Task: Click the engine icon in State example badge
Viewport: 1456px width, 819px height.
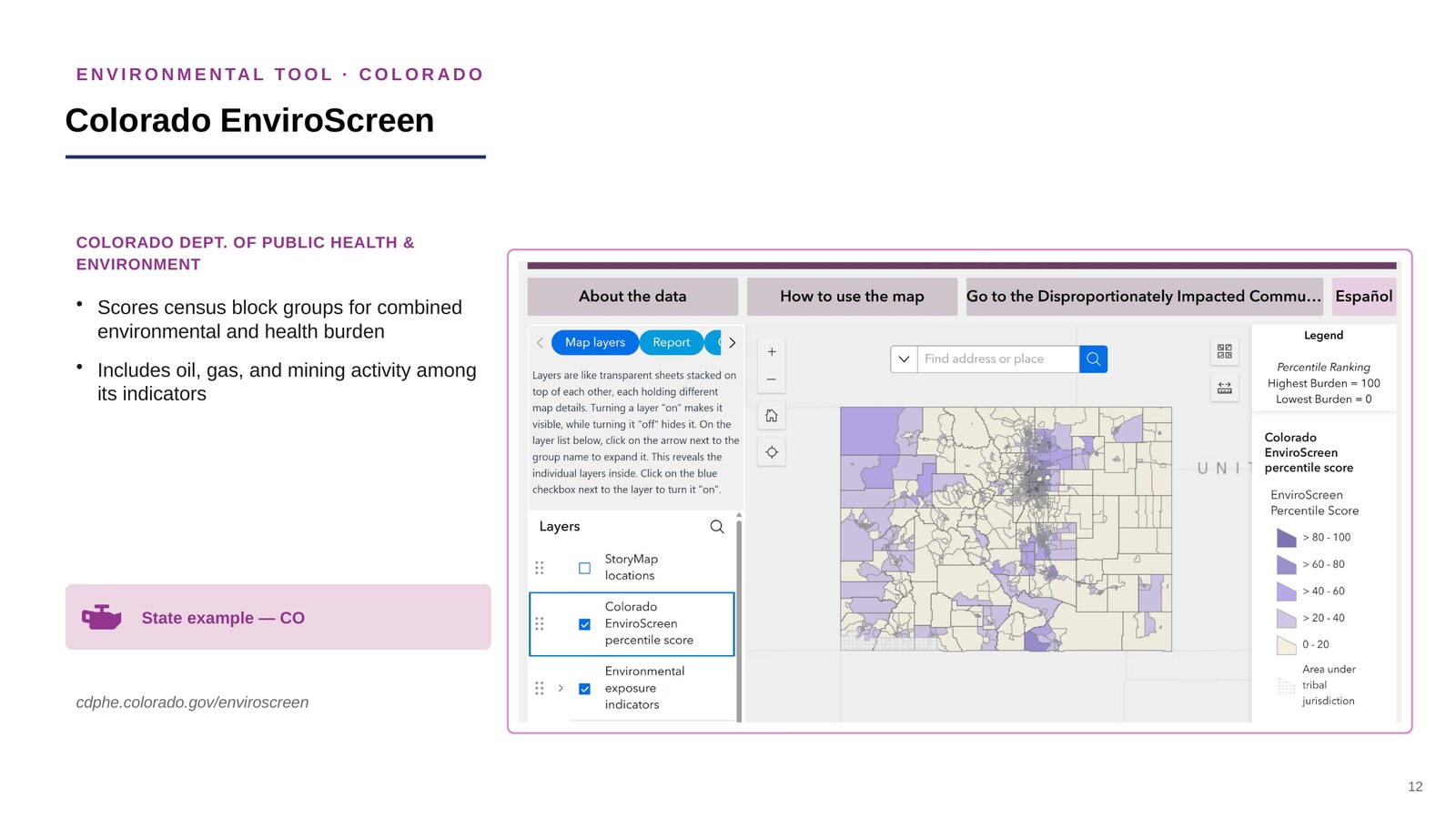Action: click(x=102, y=617)
